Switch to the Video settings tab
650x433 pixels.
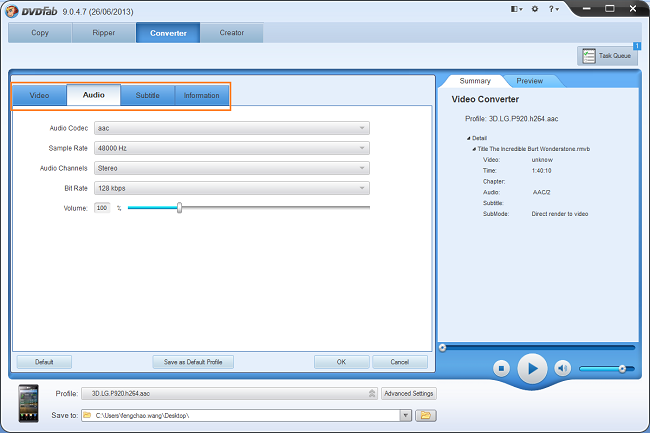coord(39,95)
